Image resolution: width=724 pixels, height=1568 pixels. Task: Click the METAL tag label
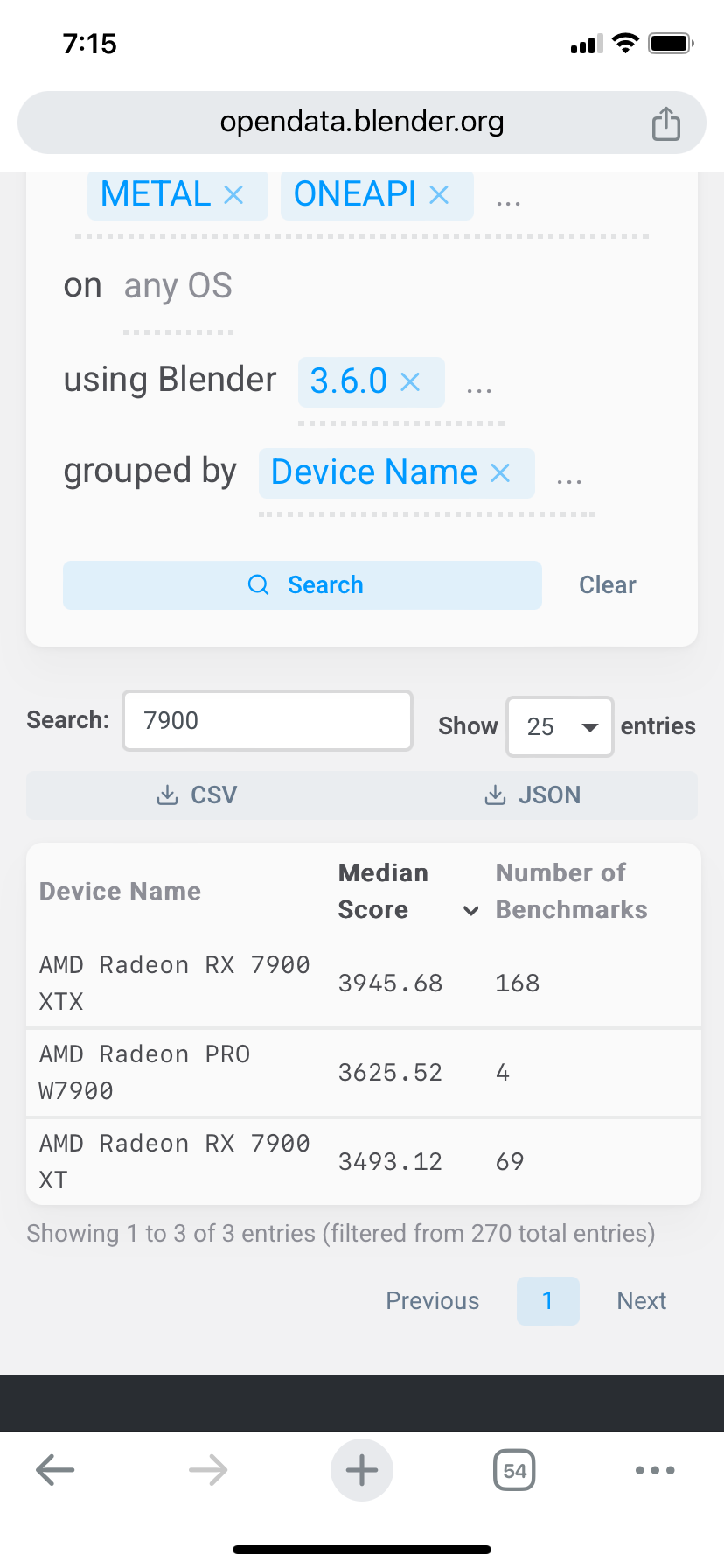(156, 194)
